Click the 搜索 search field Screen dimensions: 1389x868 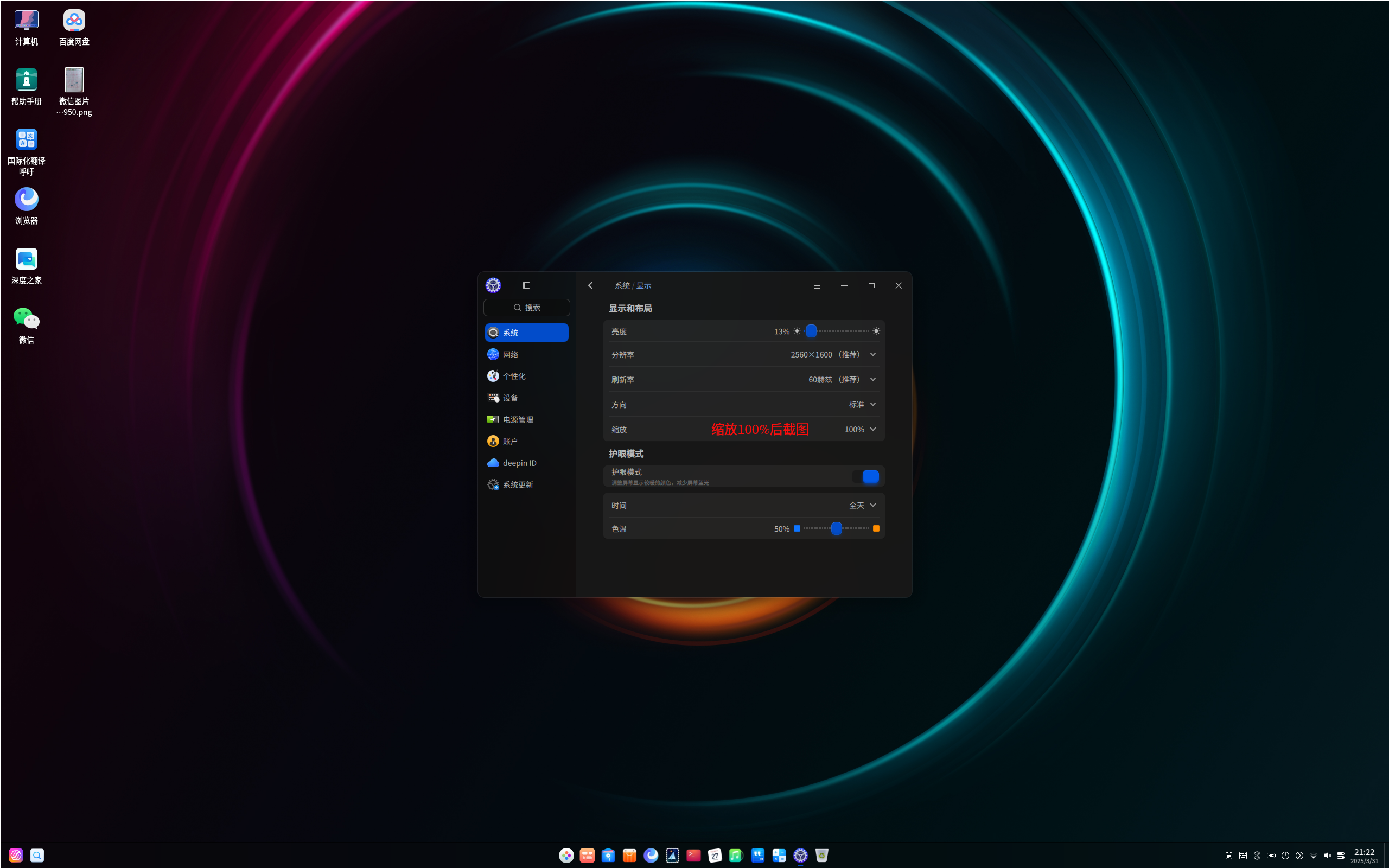coord(526,308)
